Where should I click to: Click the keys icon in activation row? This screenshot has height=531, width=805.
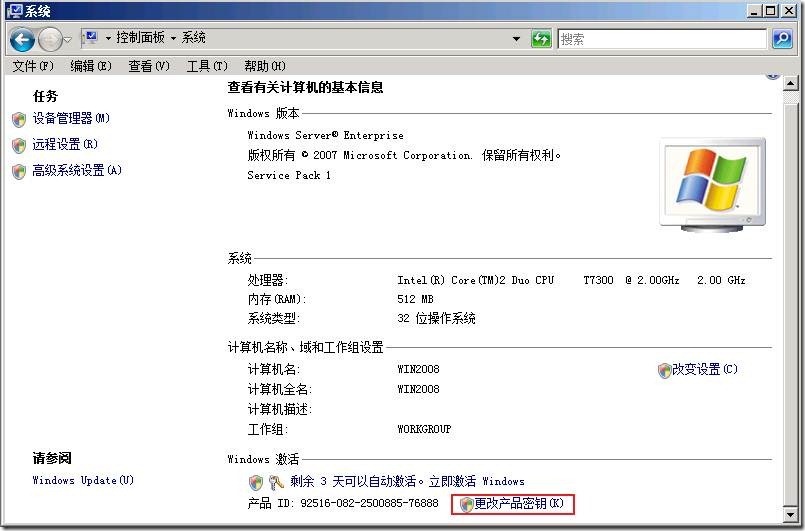pyautogui.click(x=276, y=482)
